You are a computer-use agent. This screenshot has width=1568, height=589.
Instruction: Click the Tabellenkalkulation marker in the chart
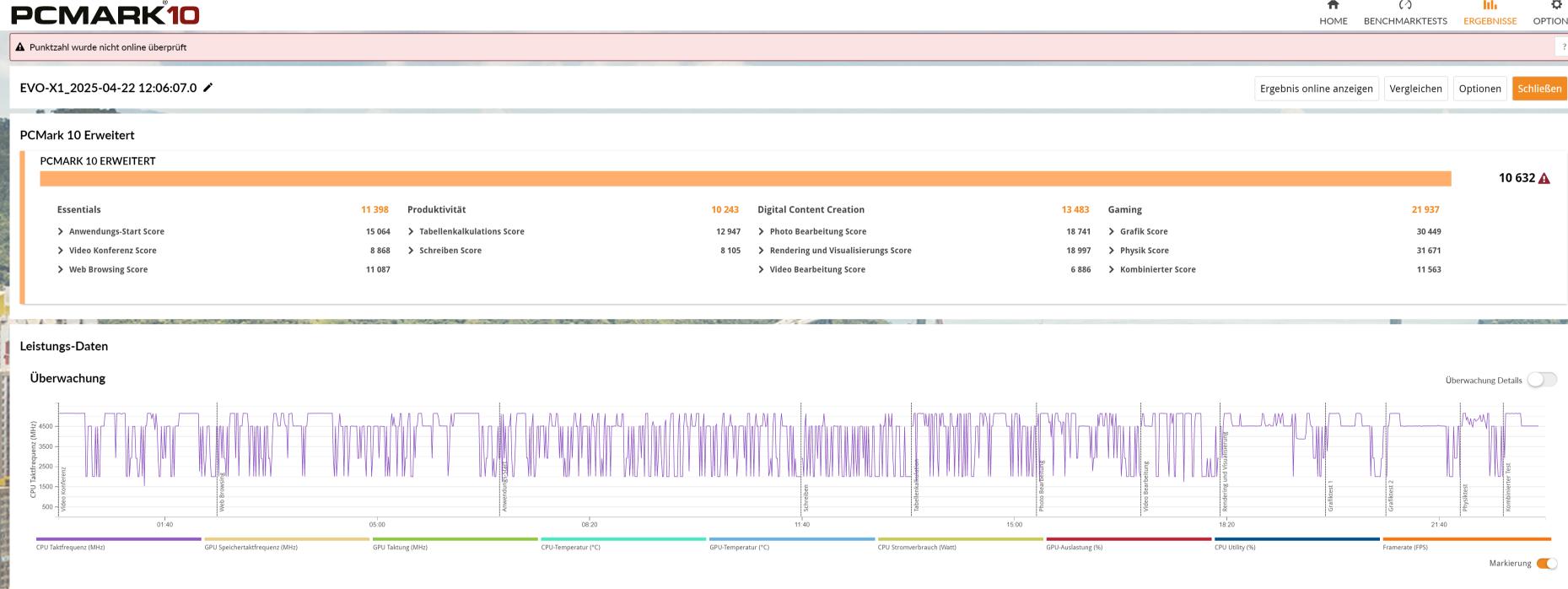pos(916,486)
